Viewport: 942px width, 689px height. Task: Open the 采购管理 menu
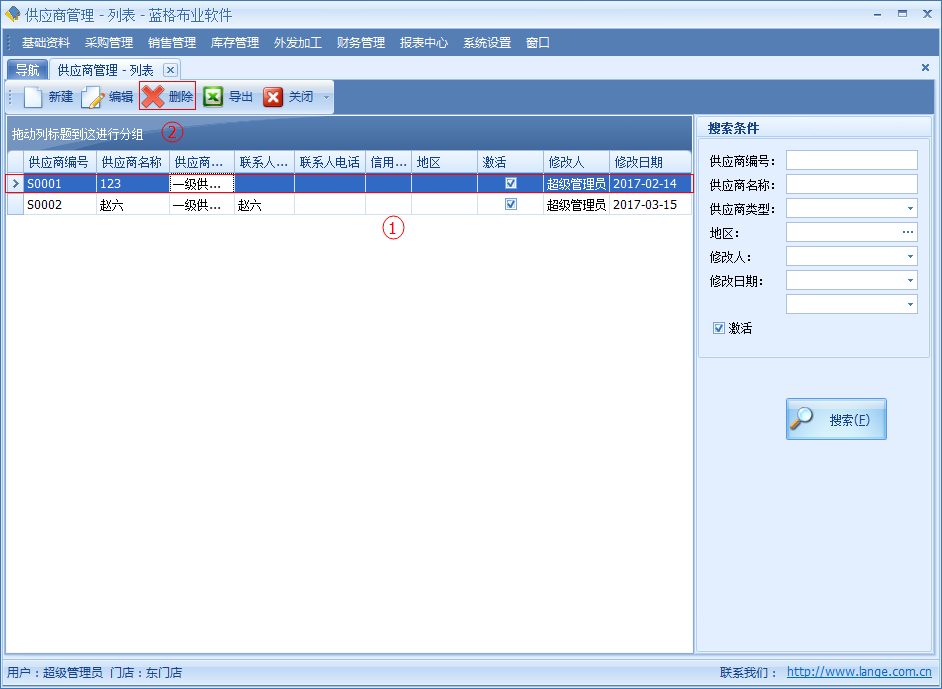[x=109, y=43]
